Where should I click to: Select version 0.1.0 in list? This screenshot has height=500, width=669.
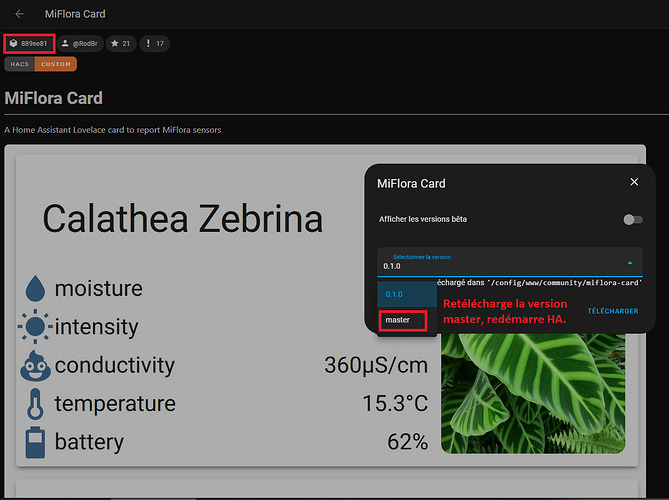point(407,294)
